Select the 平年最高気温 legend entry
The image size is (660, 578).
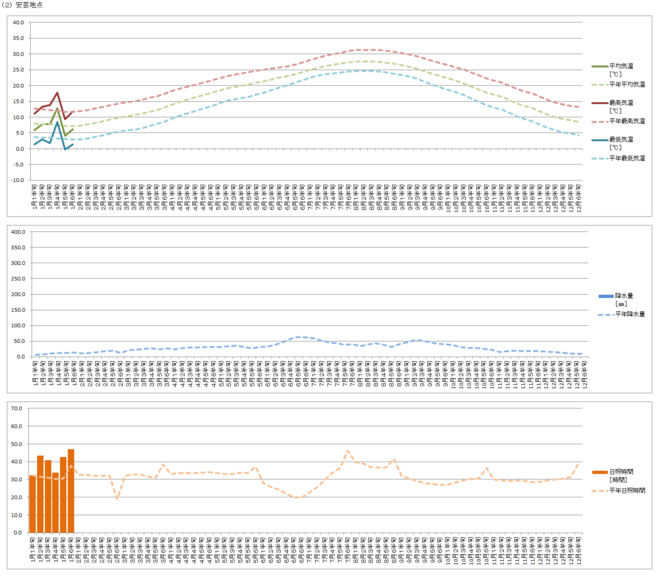627,121
